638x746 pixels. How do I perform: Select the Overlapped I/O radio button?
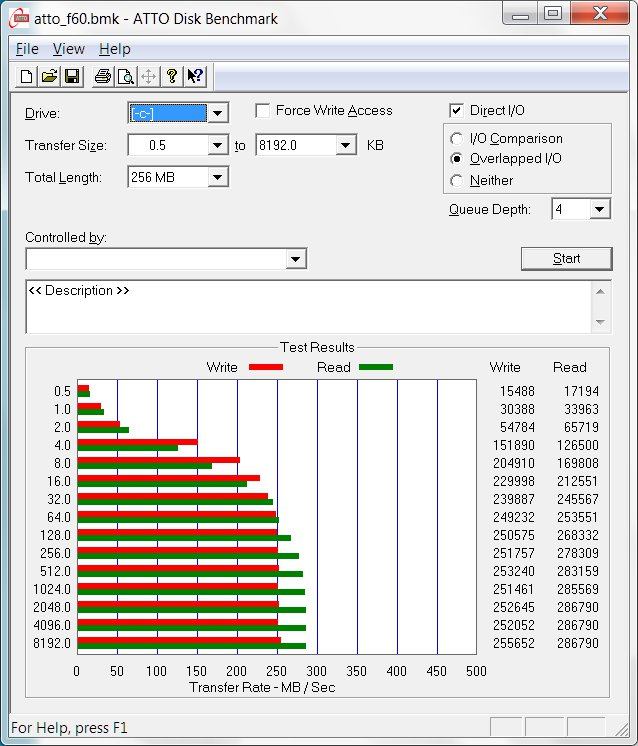click(456, 158)
